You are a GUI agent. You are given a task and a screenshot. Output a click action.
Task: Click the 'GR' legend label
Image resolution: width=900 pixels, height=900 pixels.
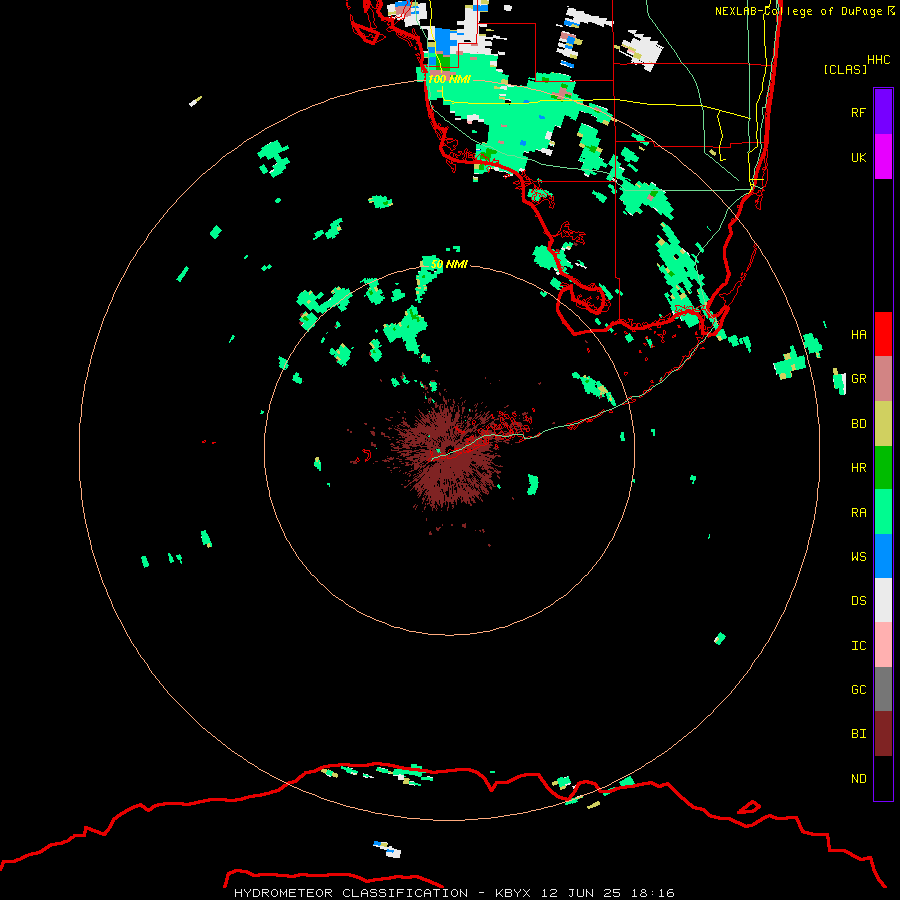pyautogui.click(x=858, y=379)
